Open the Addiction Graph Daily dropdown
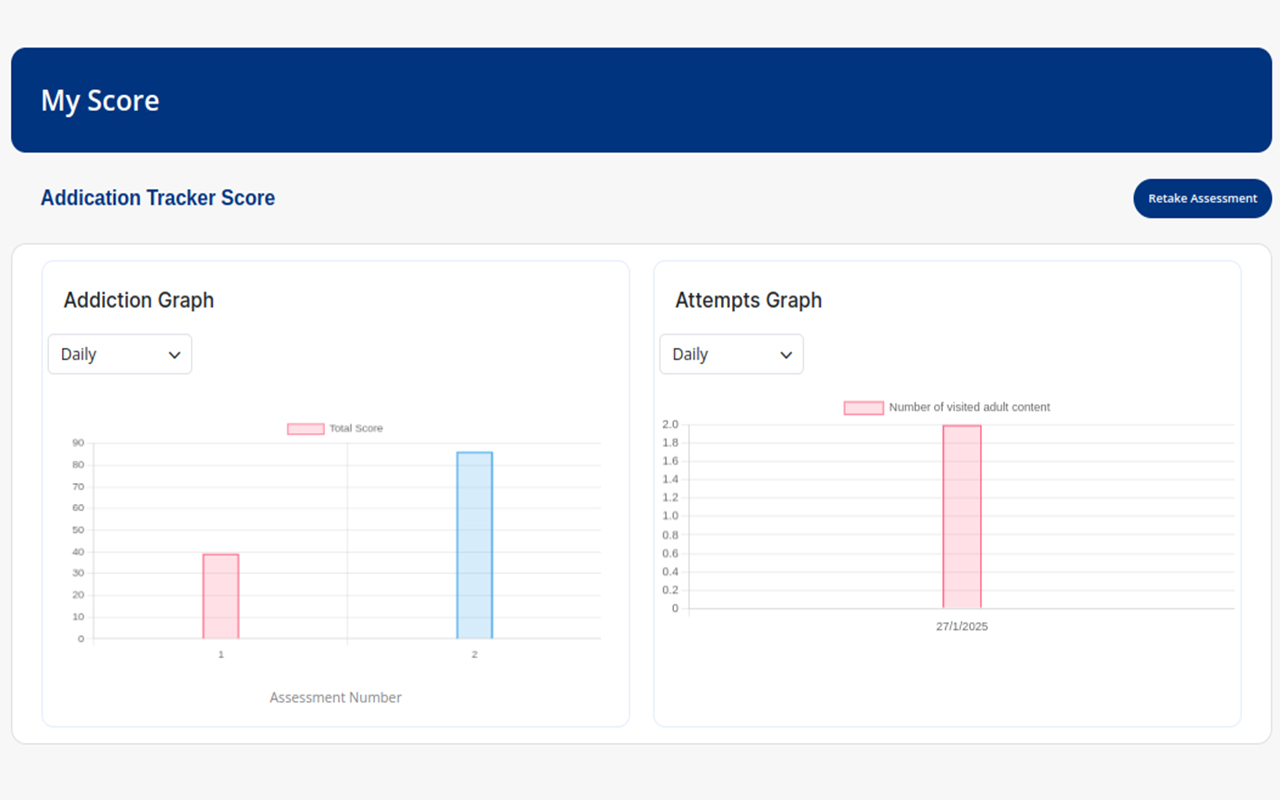1280x800 pixels. click(x=120, y=355)
